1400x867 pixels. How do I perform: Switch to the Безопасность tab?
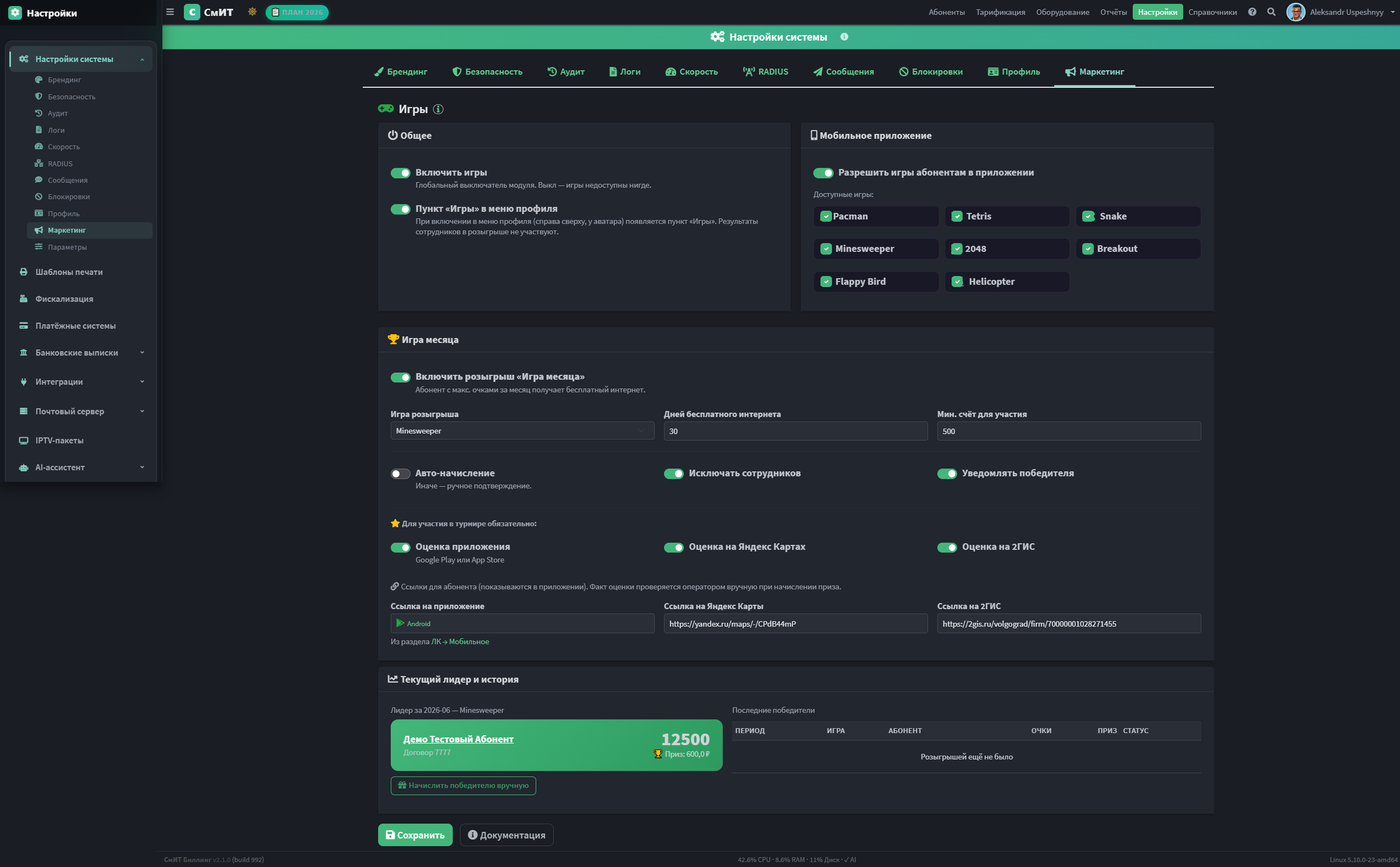487,72
